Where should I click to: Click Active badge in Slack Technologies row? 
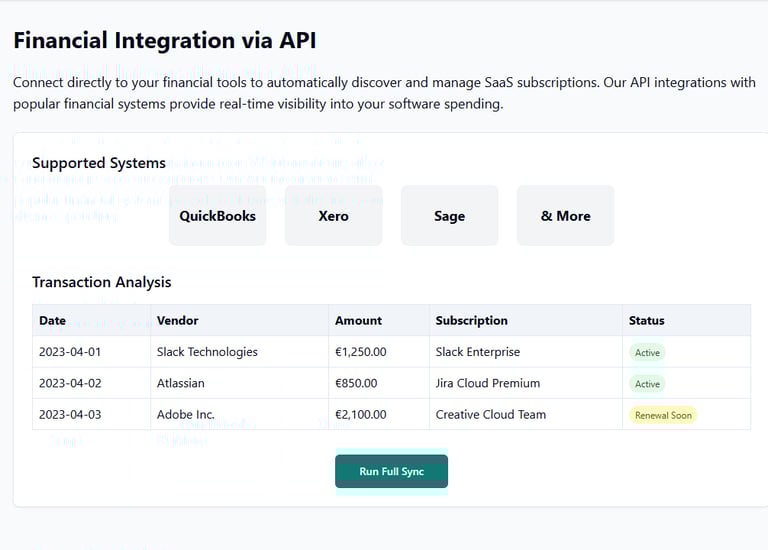coord(647,353)
